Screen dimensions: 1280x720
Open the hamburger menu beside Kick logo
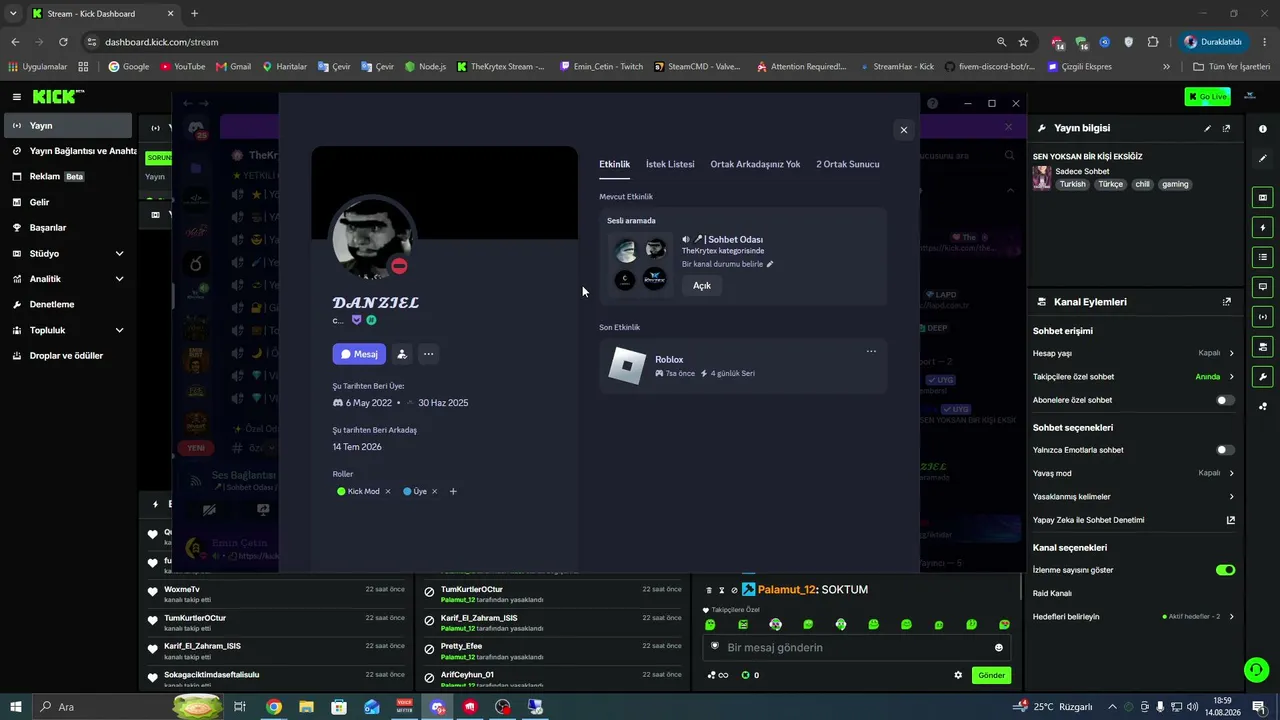pyautogui.click(x=17, y=97)
